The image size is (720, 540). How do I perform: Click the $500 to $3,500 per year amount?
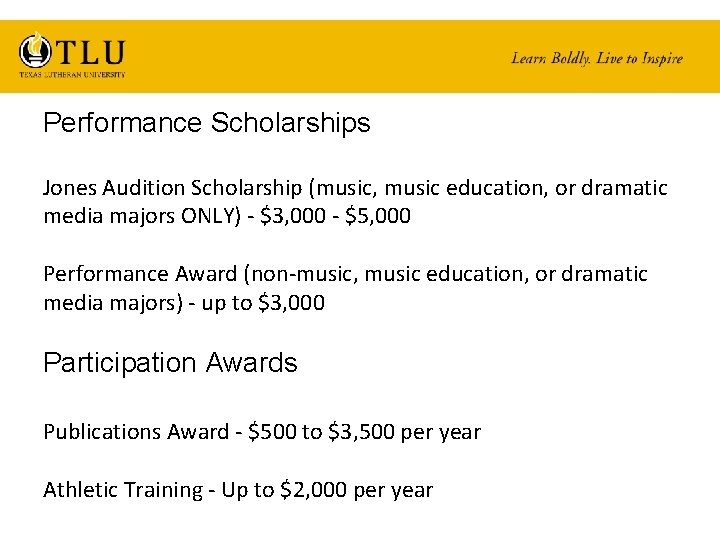[365, 432]
